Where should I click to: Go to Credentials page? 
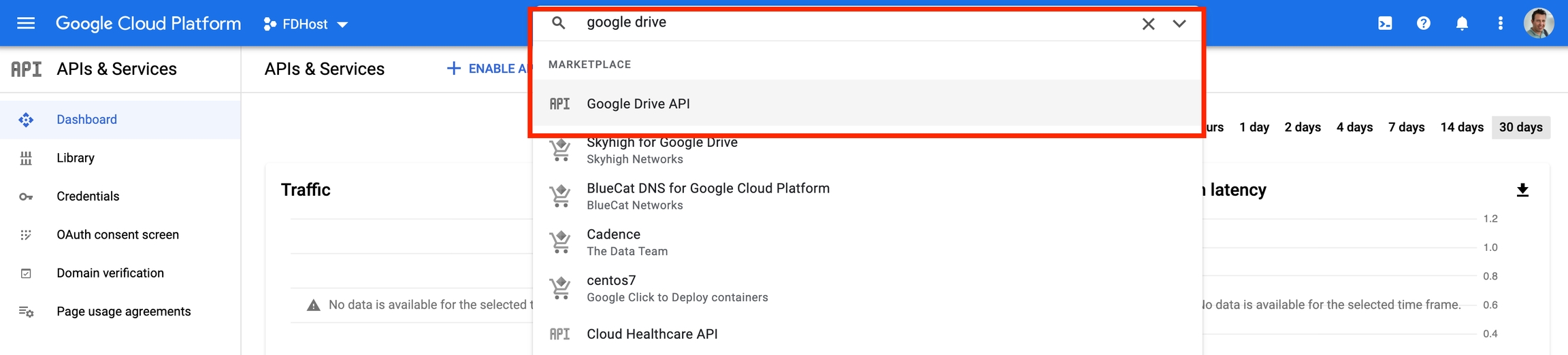coord(88,197)
